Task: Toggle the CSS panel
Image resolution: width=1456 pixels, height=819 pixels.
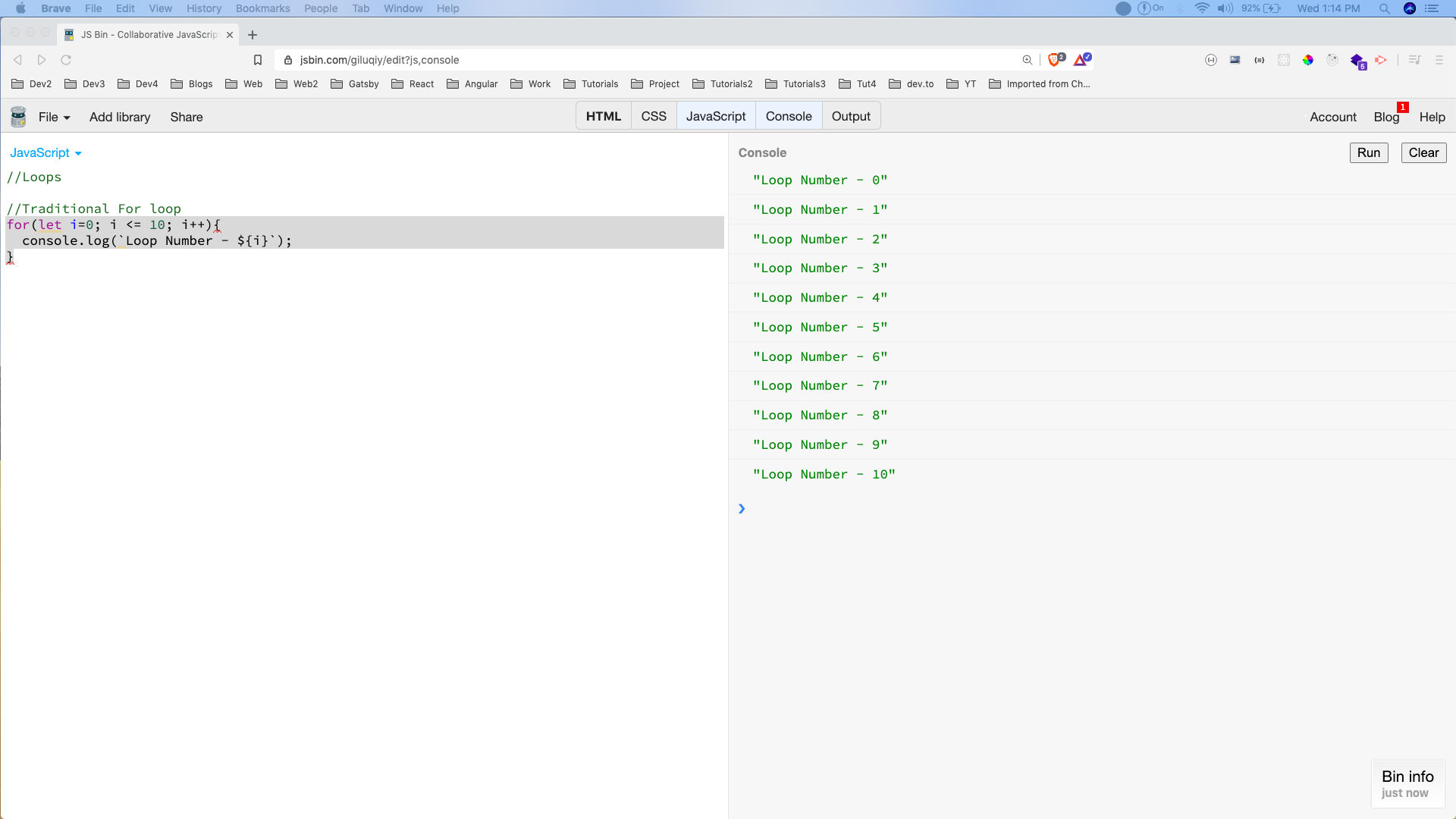Action: 654,116
